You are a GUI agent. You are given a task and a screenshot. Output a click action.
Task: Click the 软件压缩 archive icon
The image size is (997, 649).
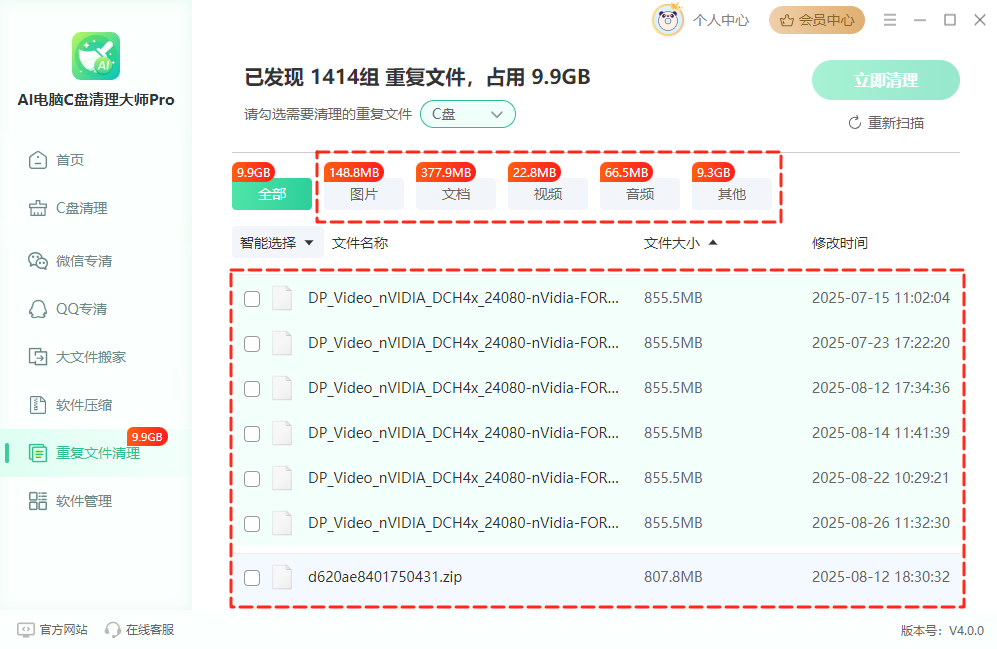pos(38,405)
